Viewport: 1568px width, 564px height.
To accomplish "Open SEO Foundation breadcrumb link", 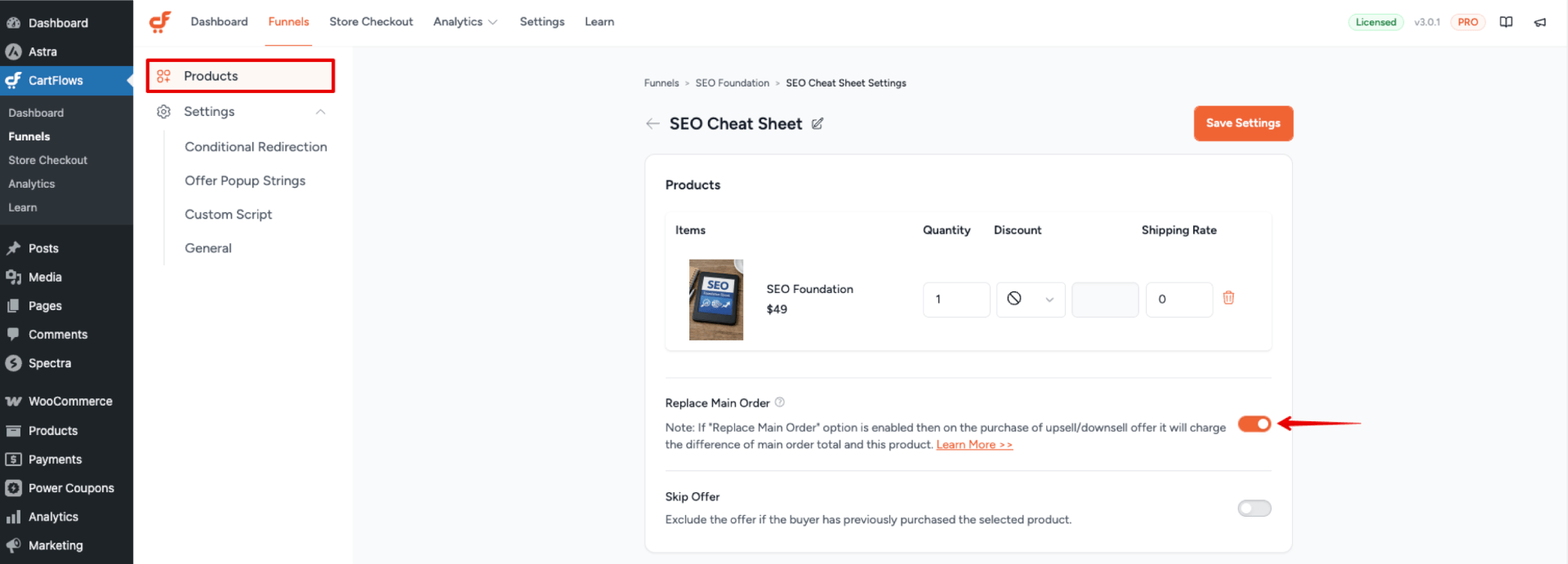I will coord(732,83).
